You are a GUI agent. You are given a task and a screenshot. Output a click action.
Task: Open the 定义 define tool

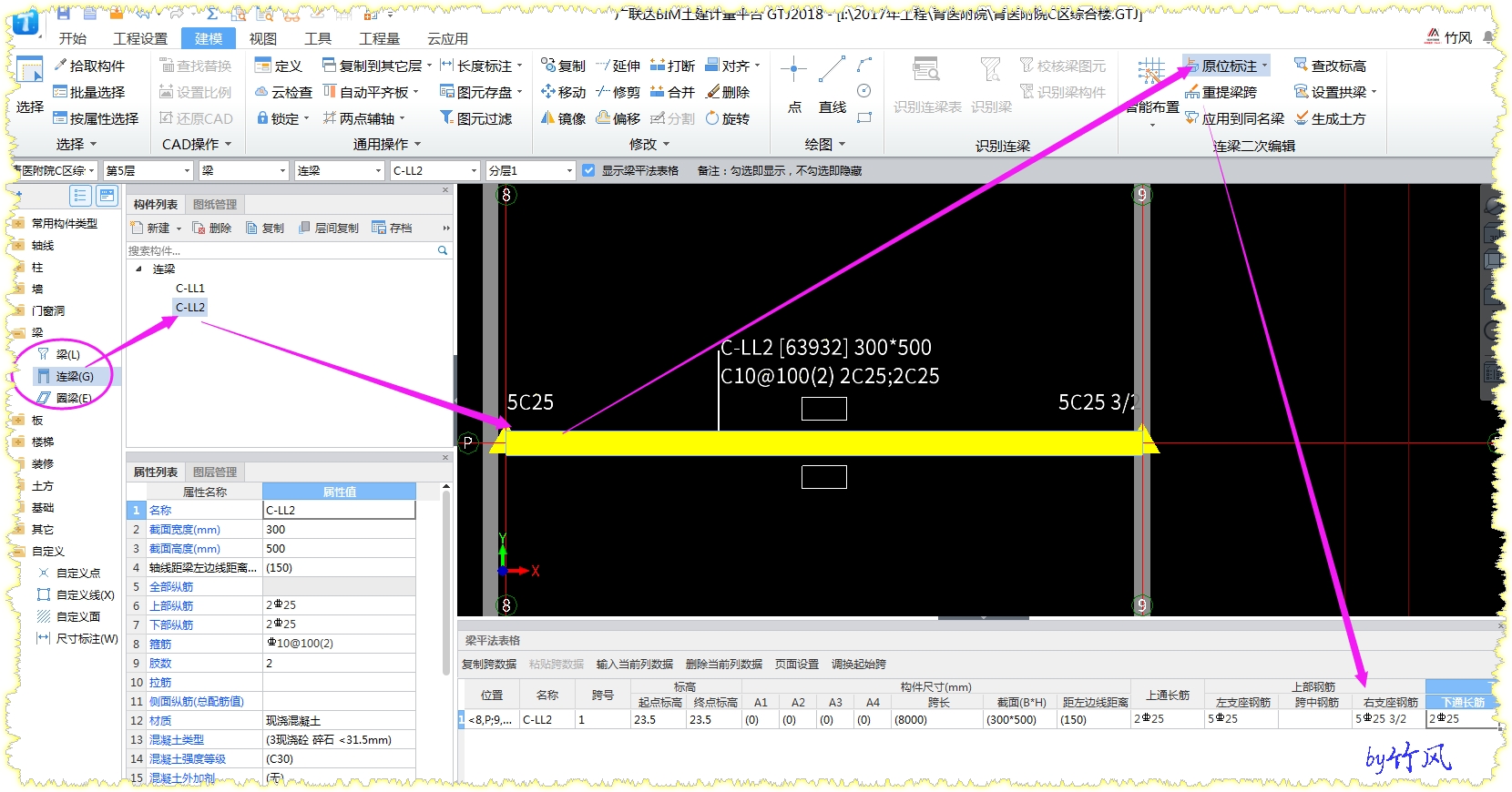[x=279, y=66]
